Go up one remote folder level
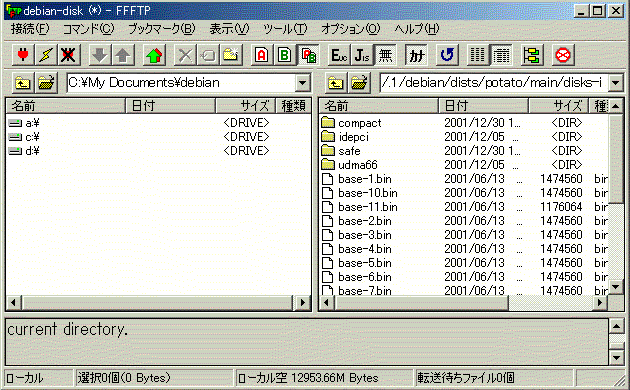The width and height of the screenshot is (630, 390). tap(335, 83)
